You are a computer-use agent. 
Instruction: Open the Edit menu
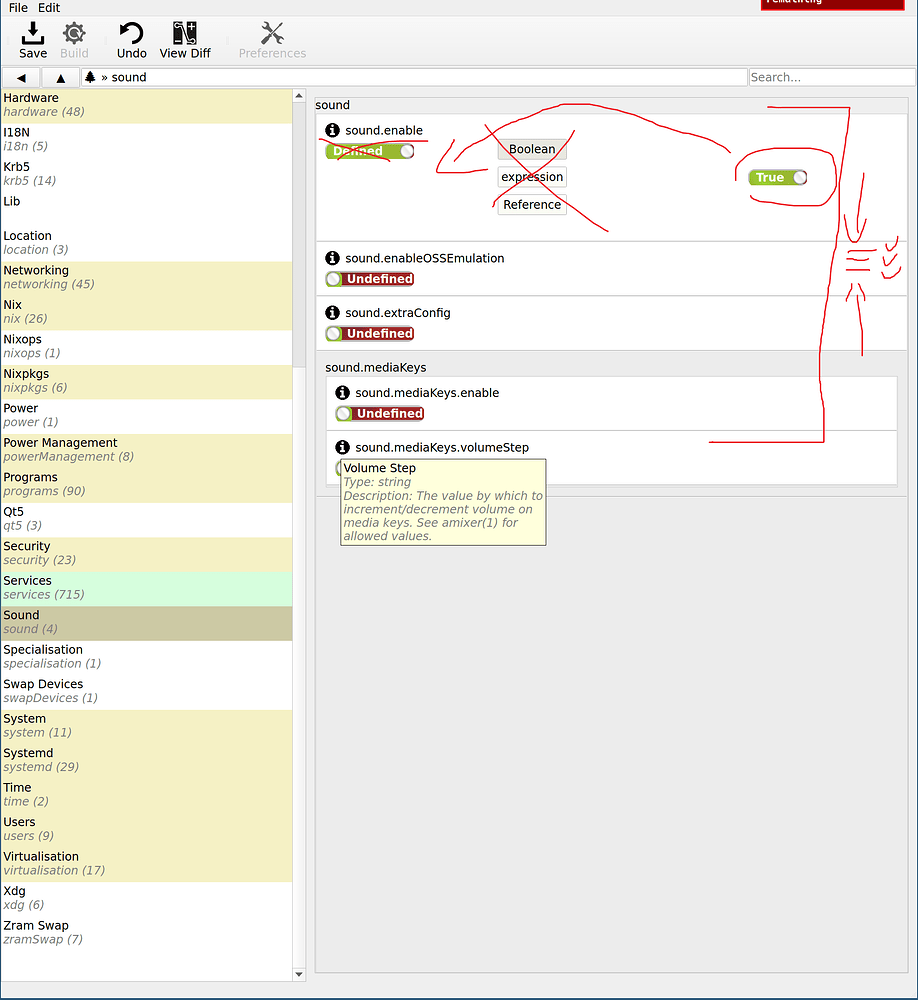click(48, 8)
